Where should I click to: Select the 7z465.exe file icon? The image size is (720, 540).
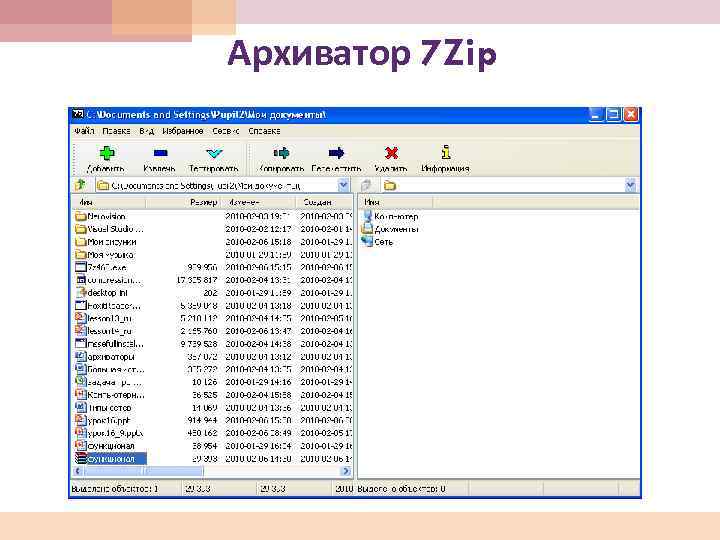81,267
